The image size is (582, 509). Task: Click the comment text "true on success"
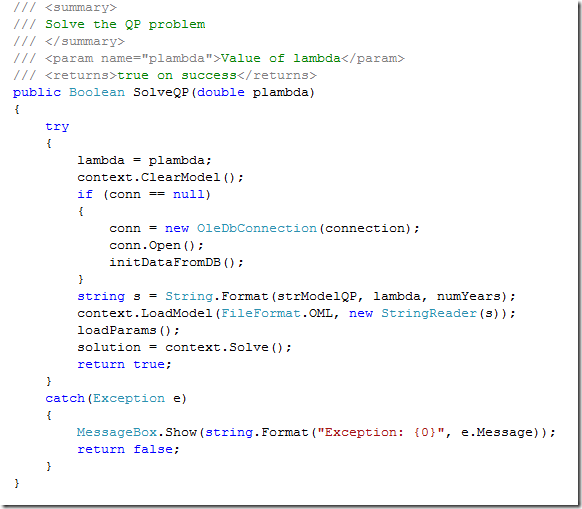tap(177, 75)
